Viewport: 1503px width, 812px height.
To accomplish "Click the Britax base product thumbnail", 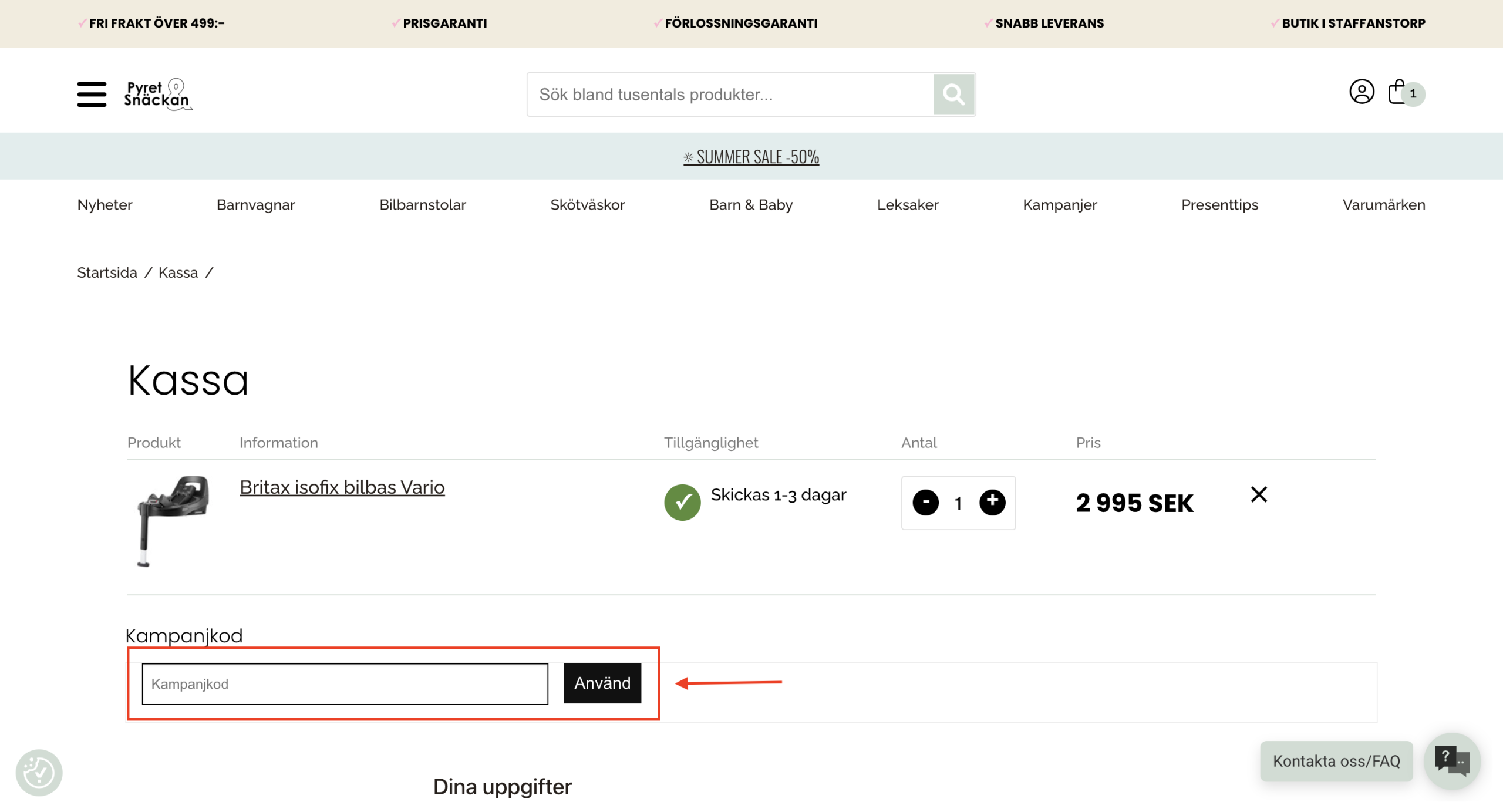I will point(173,521).
